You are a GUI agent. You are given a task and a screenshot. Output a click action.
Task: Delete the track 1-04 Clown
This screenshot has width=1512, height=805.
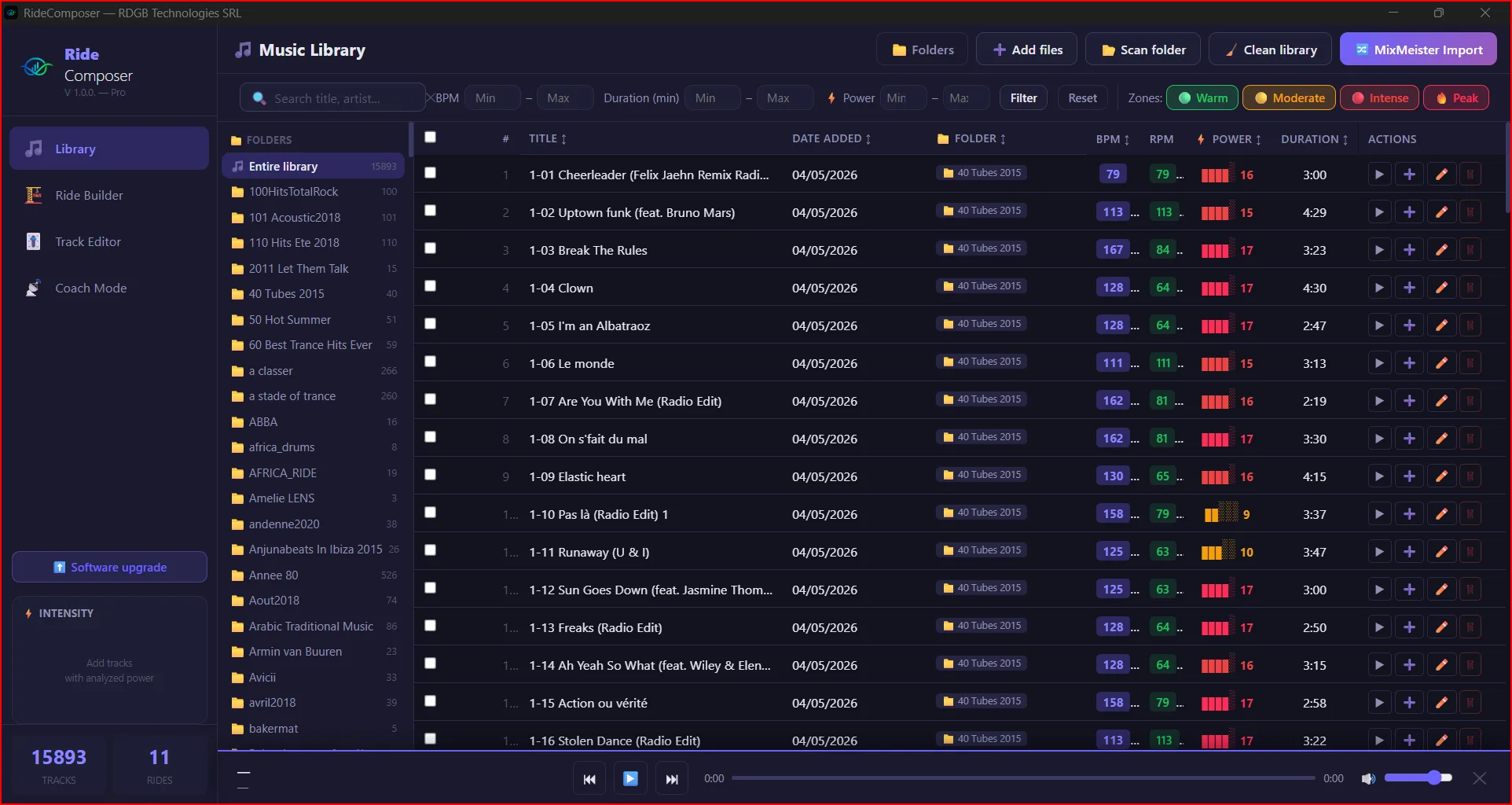1470,288
